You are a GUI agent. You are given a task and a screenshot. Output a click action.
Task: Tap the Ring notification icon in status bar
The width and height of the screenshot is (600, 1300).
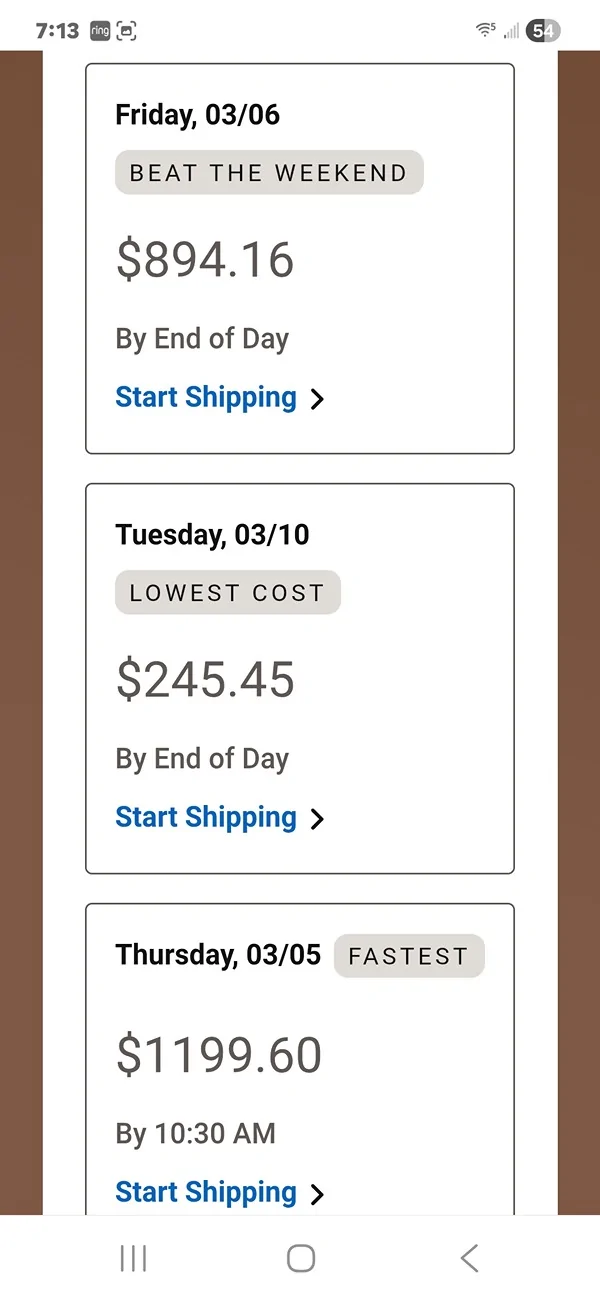tap(100, 31)
